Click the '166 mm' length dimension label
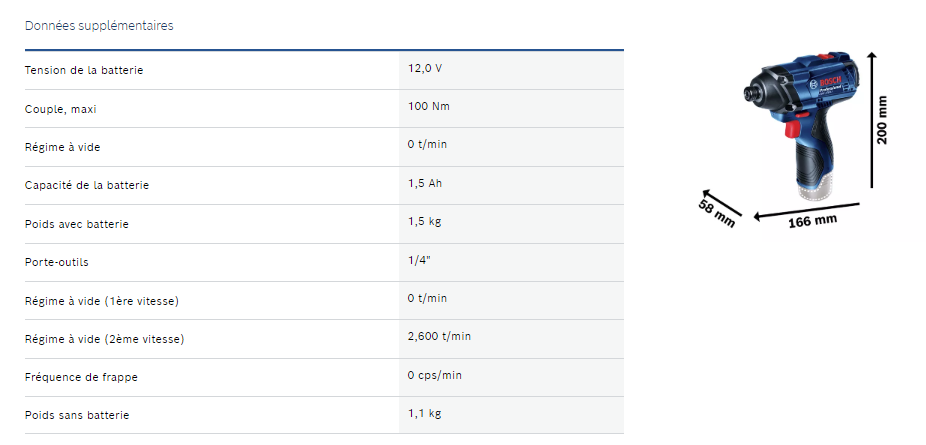Viewport: 926px width, 445px height. pyautogui.click(x=813, y=221)
